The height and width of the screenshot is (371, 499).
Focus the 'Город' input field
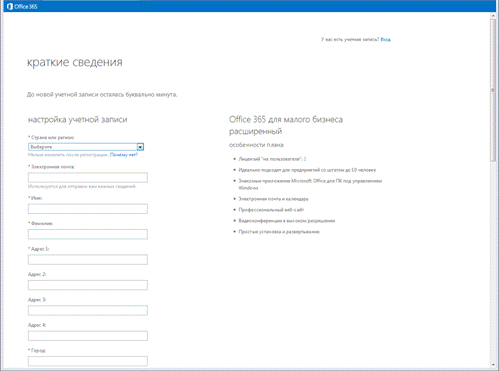point(88,361)
